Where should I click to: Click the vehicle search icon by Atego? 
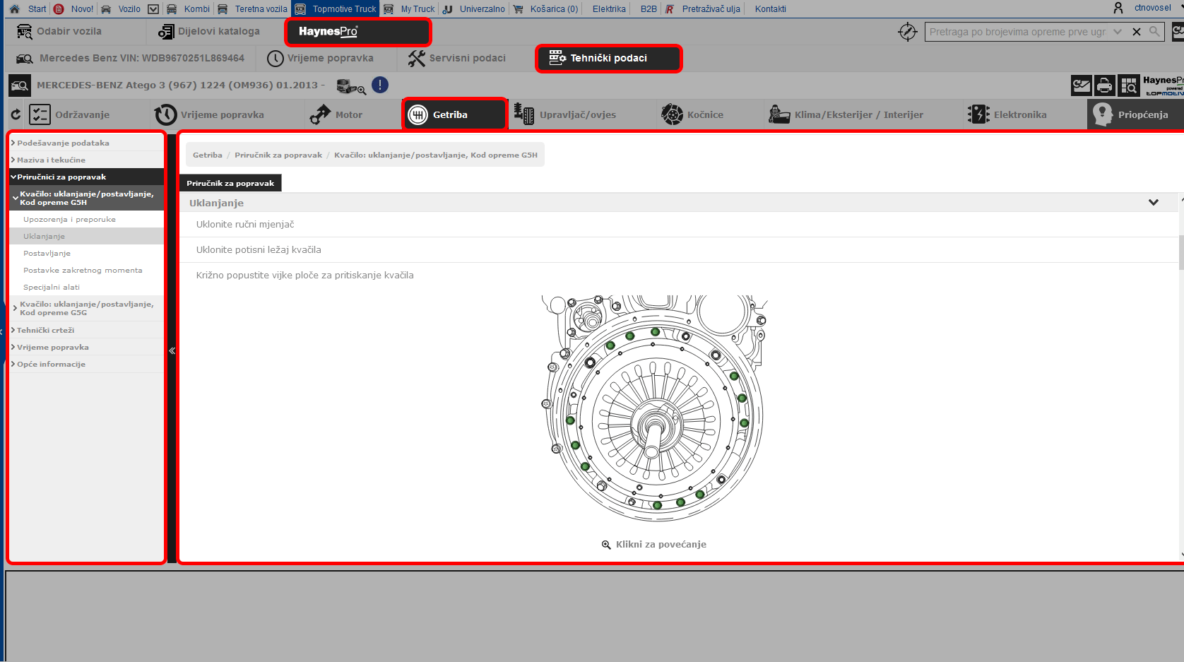(x=20, y=85)
